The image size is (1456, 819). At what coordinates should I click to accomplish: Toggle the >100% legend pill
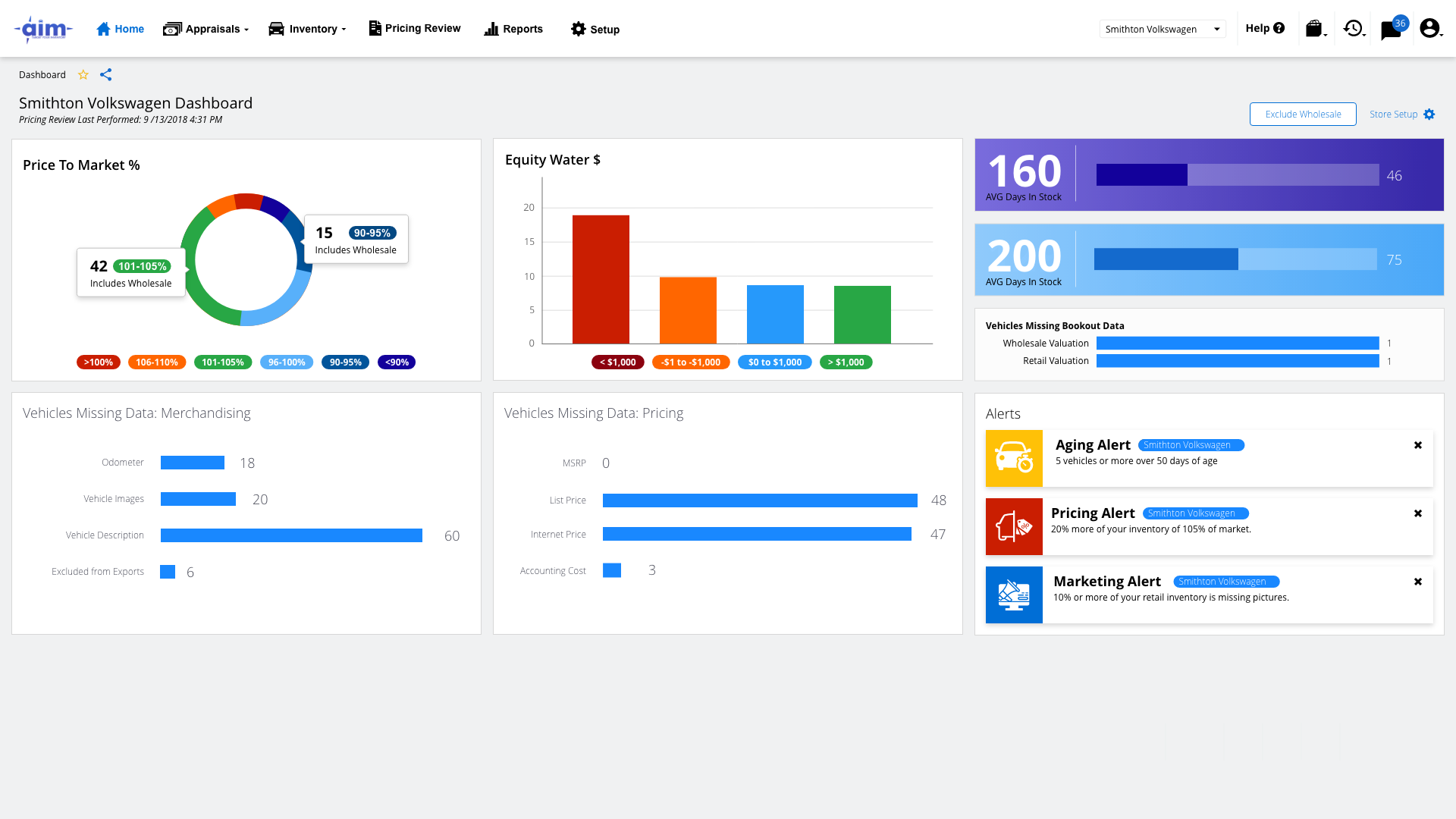coord(99,362)
